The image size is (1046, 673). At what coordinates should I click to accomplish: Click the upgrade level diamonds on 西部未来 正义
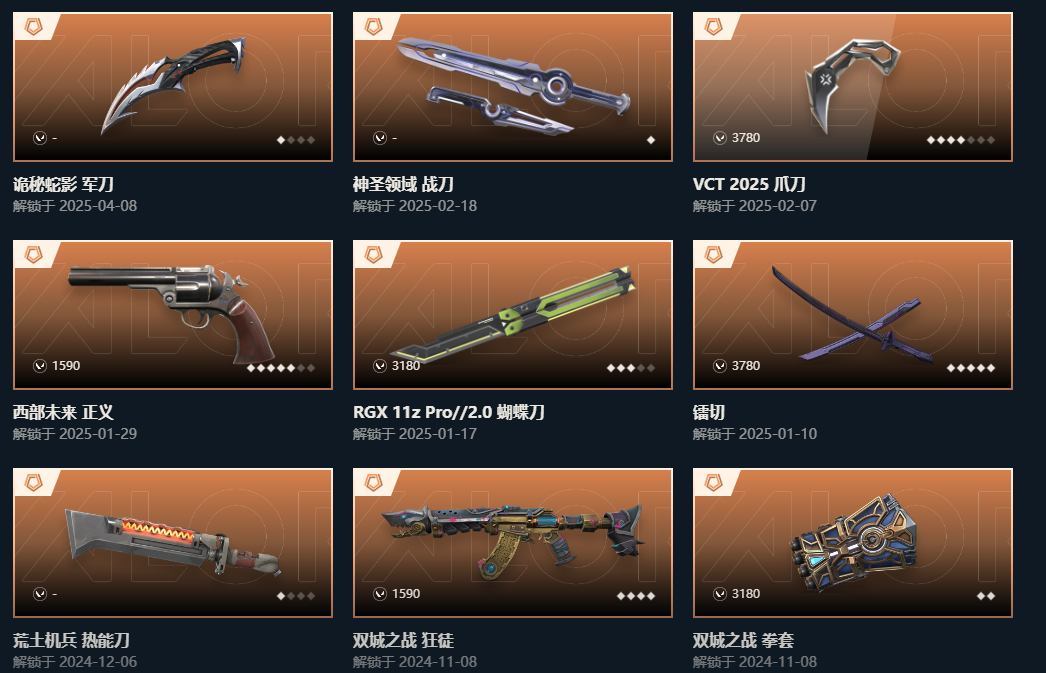pyautogui.click(x=281, y=368)
